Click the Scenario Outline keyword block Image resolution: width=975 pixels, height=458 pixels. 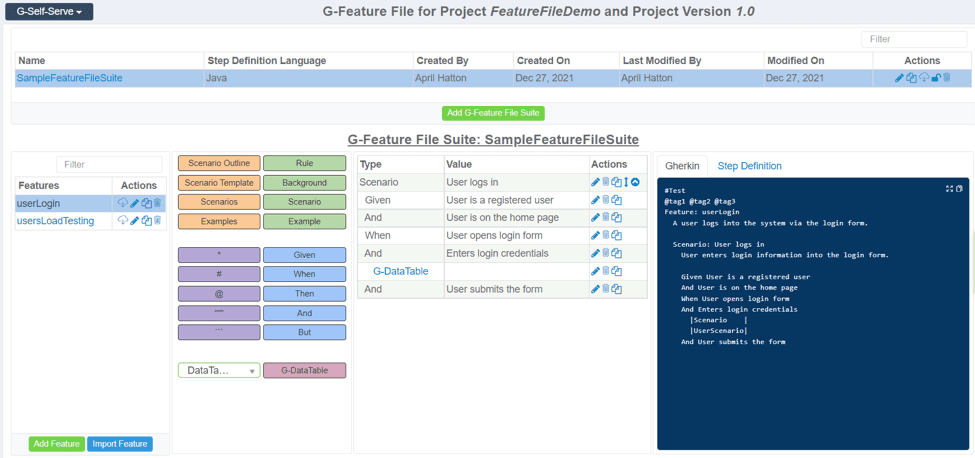(219, 163)
